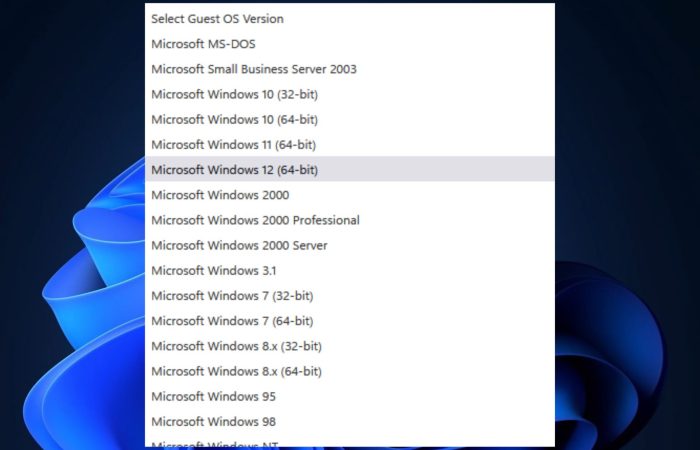Choose Microsoft Windows 11 (64-bit)
Viewport: 700px width, 450px height.
(350, 145)
